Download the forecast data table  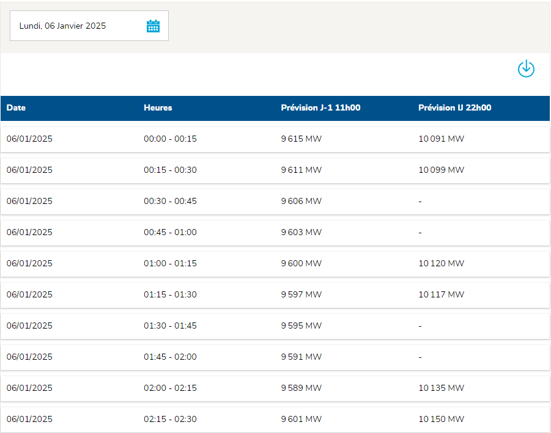[526, 69]
